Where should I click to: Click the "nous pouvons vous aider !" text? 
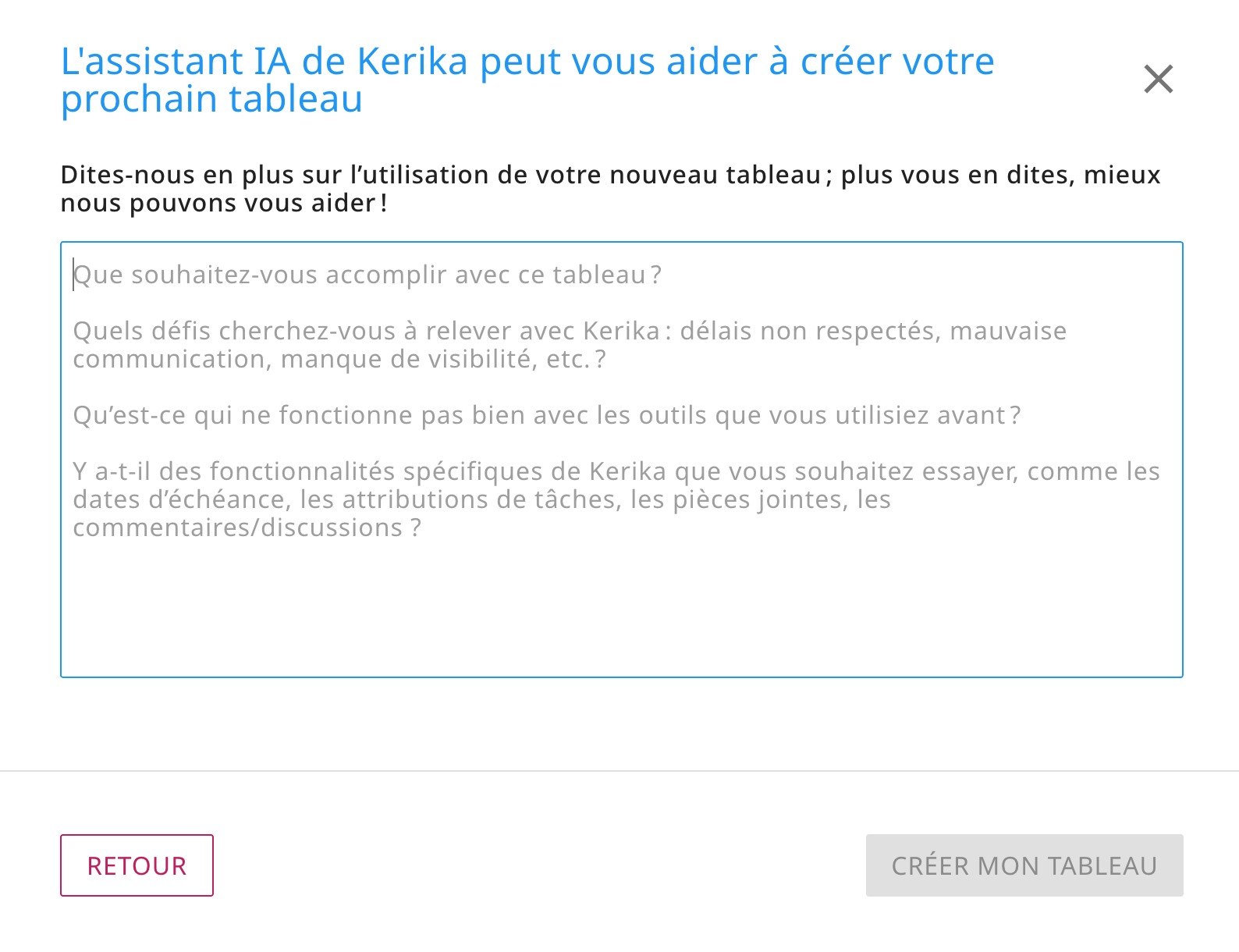point(224,204)
